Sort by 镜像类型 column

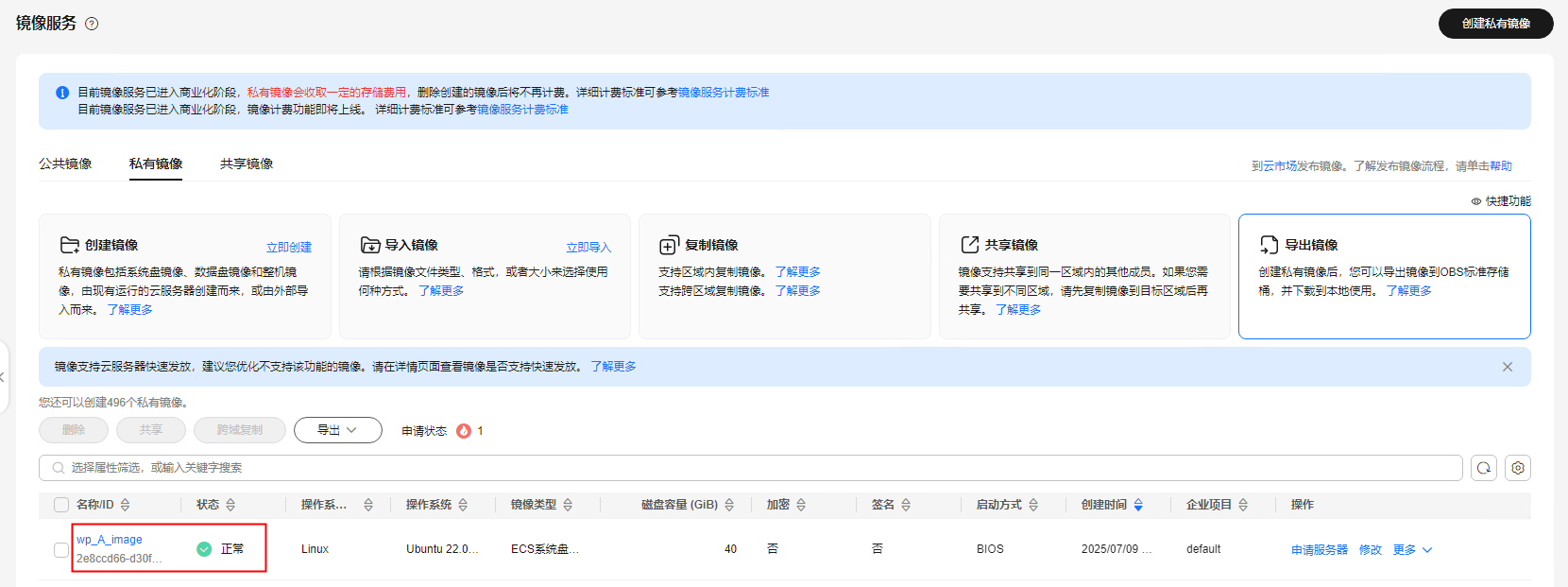[568, 505]
